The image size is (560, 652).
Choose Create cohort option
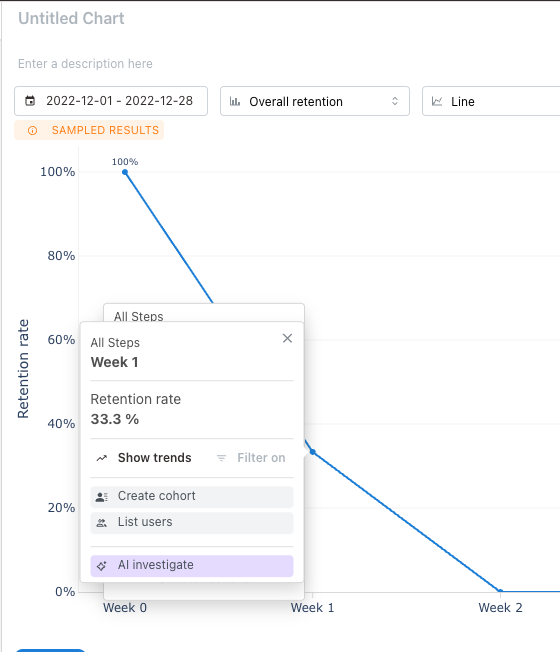pyautogui.click(x=192, y=497)
